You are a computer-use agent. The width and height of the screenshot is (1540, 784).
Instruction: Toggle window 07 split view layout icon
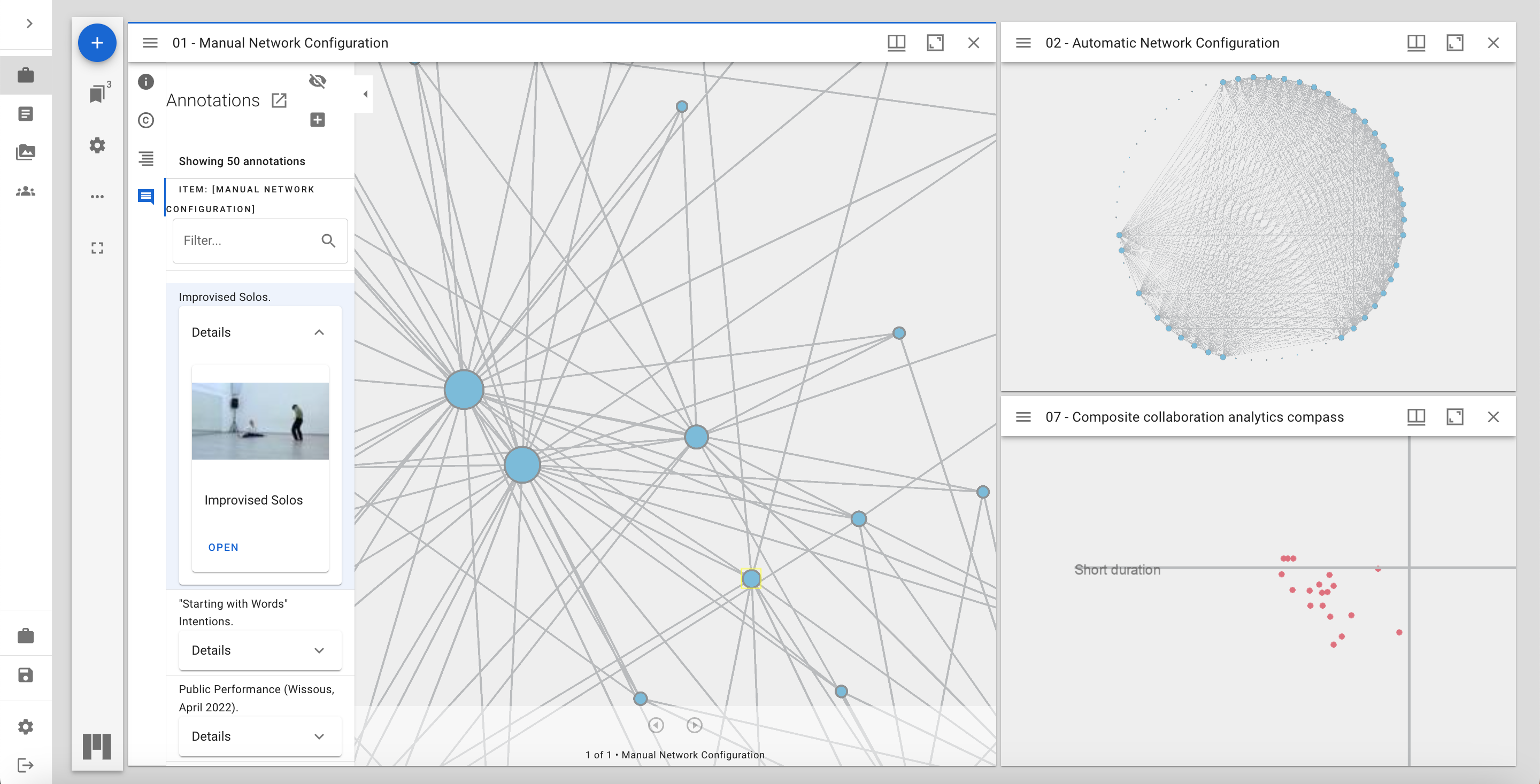pyautogui.click(x=1416, y=417)
